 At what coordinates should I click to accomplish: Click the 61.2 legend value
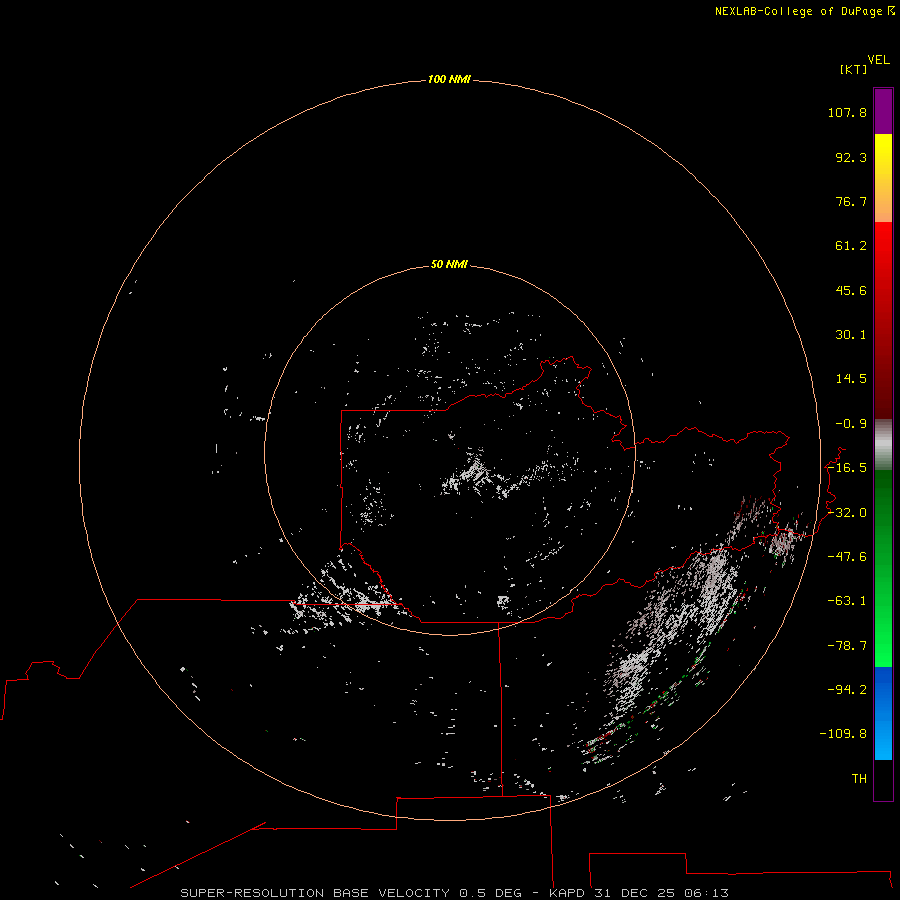click(x=851, y=246)
